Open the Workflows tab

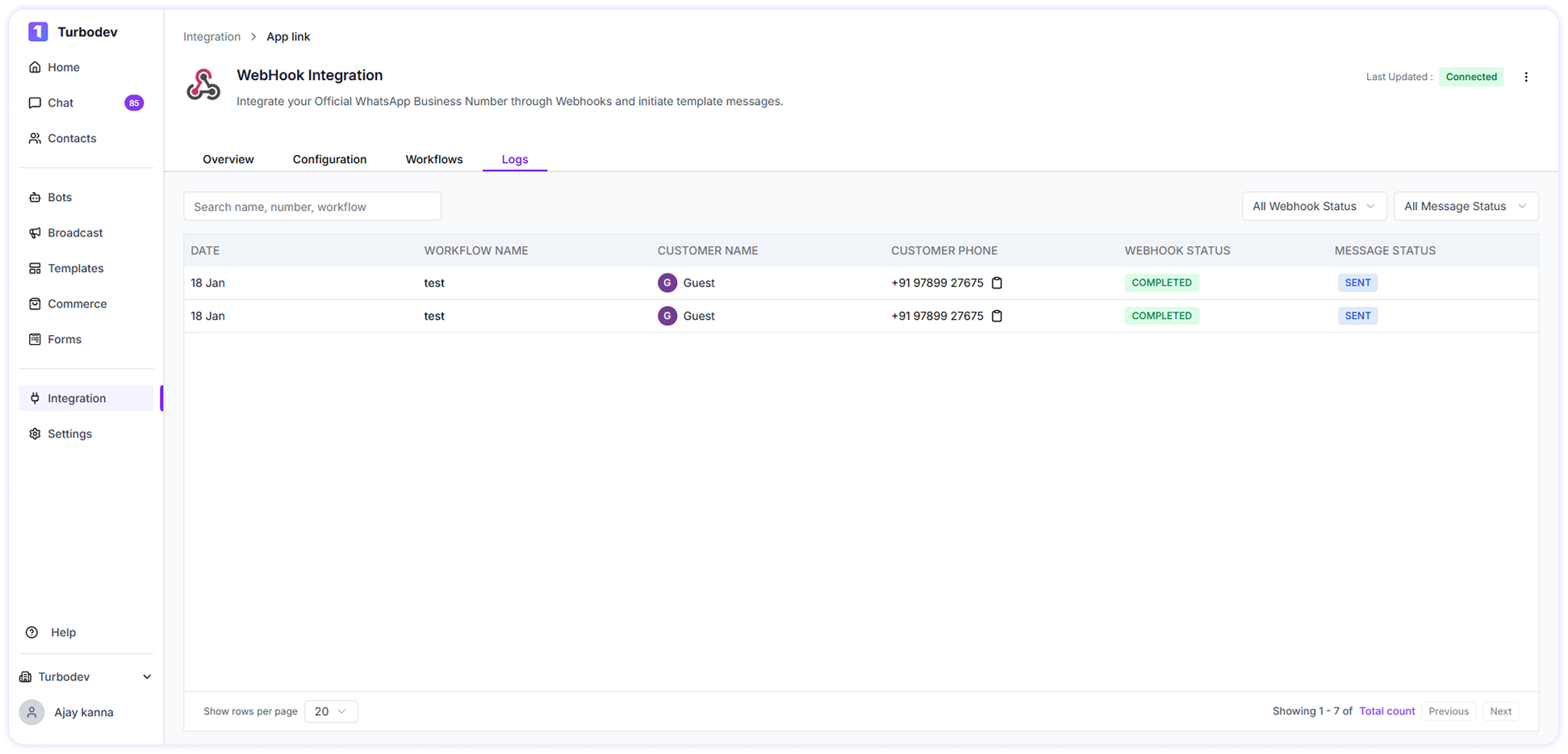(434, 159)
